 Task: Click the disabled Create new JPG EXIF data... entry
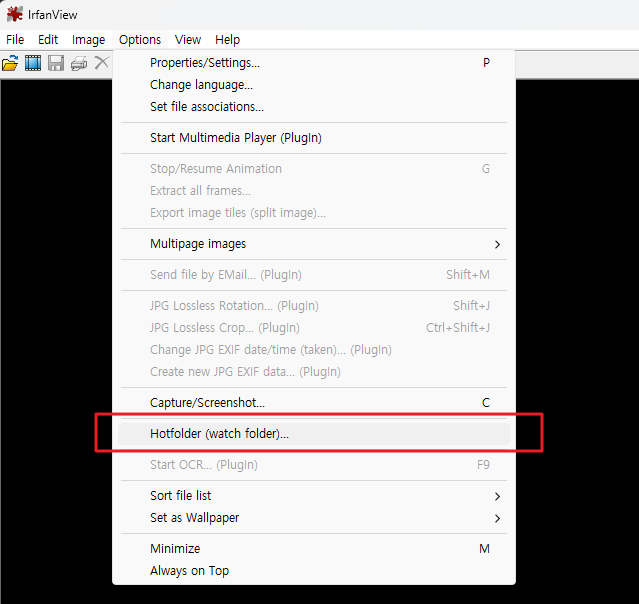tap(314, 372)
